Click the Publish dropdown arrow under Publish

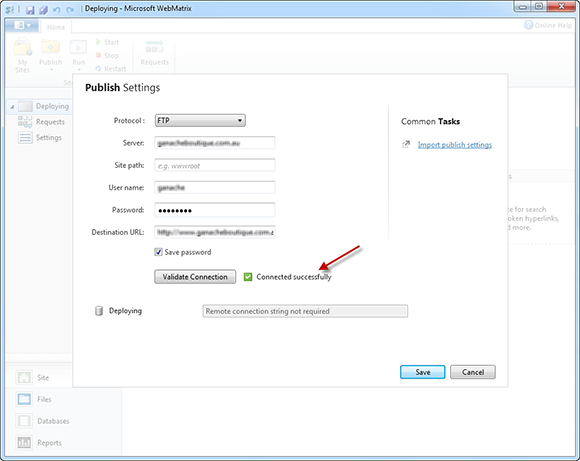(x=51, y=70)
